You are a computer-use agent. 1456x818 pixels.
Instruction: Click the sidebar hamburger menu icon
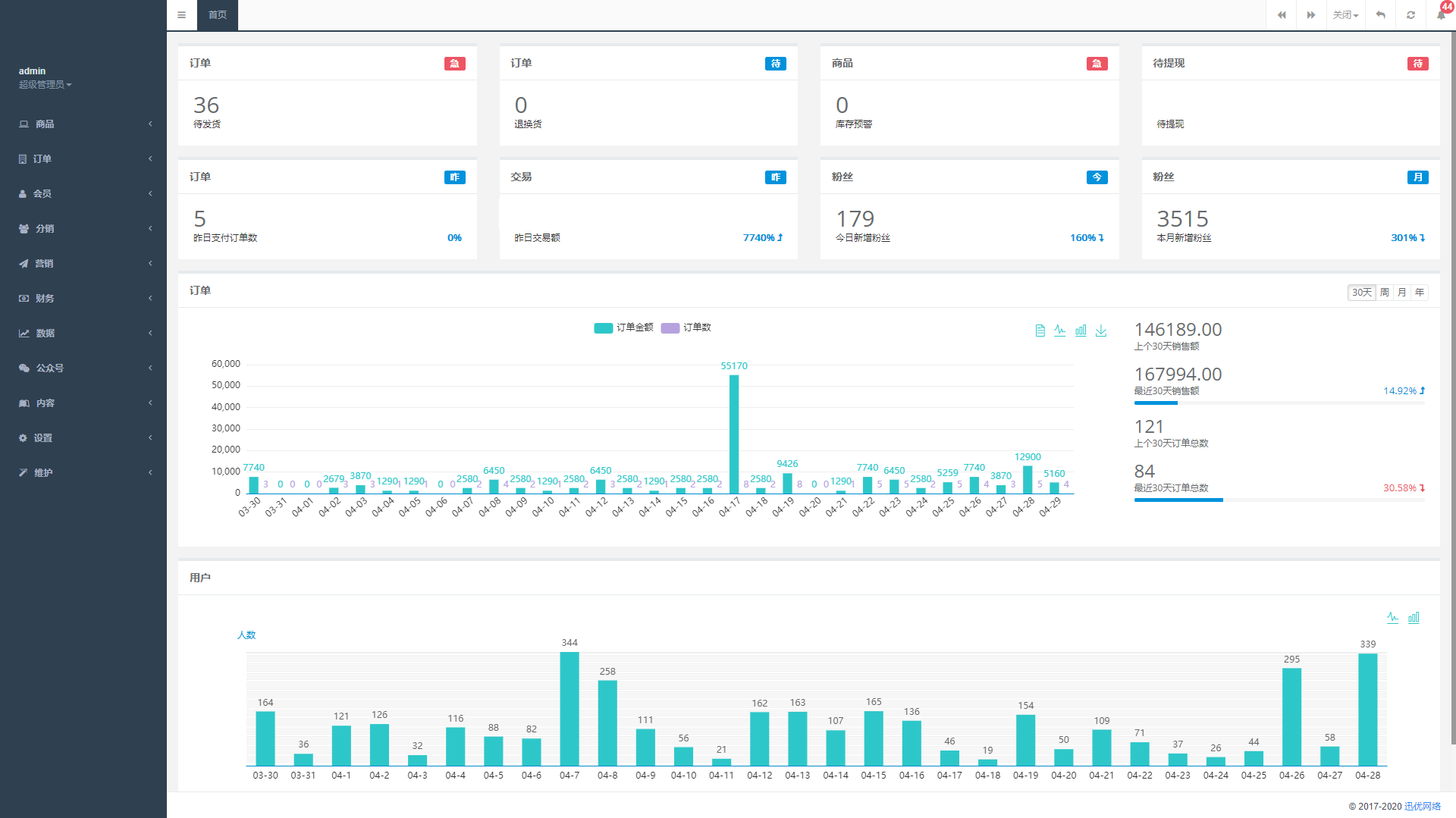(181, 15)
